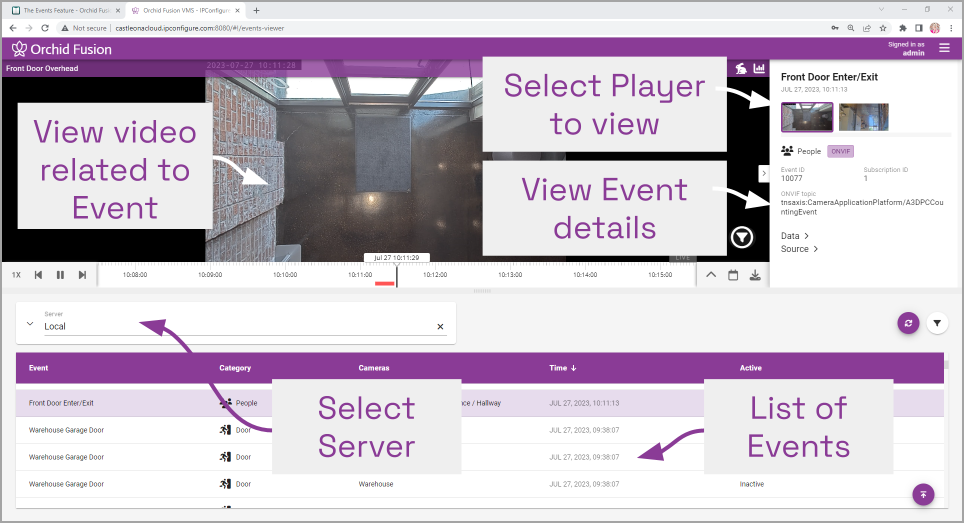This screenshot has height=523, width=964.
Task: Open the browser password key icon
Action: click(834, 28)
